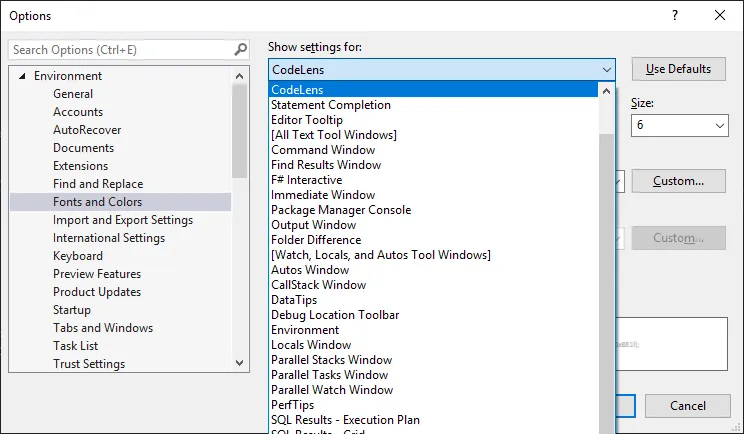The width and height of the screenshot is (744, 434).
Task: Click the search magnifier icon
Action: click(x=241, y=49)
